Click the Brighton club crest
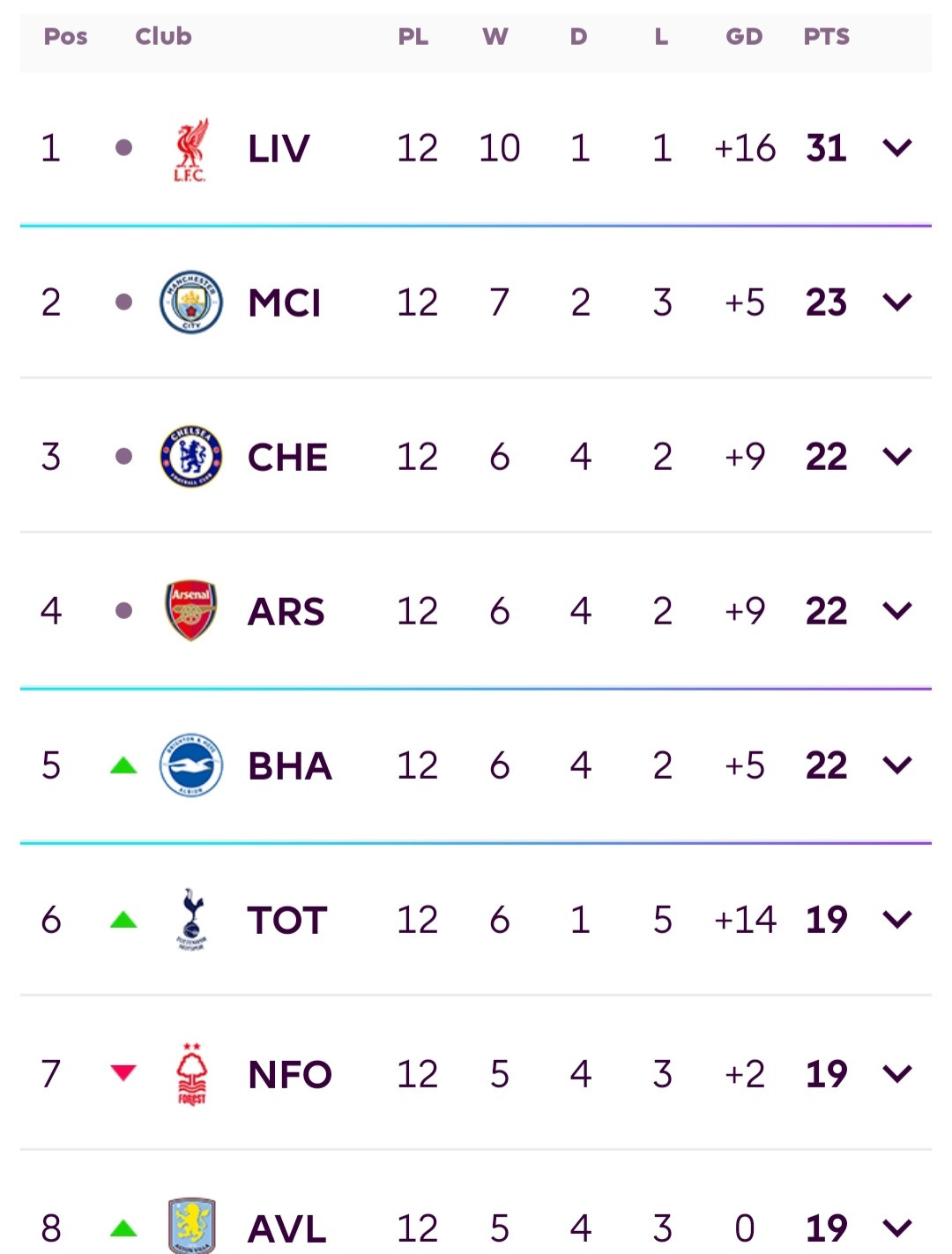The height and width of the screenshot is (1254, 952). coord(190,765)
